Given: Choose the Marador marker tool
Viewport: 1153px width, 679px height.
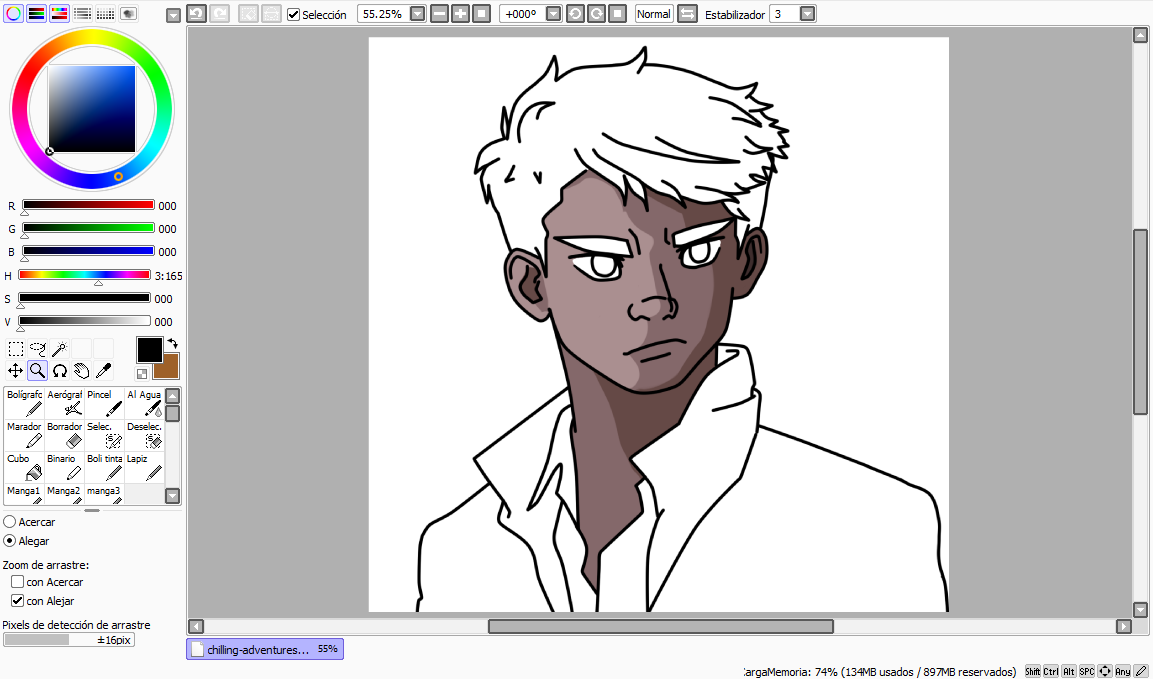Looking at the screenshot, I should pyautogui.click(x=24, y=436).
